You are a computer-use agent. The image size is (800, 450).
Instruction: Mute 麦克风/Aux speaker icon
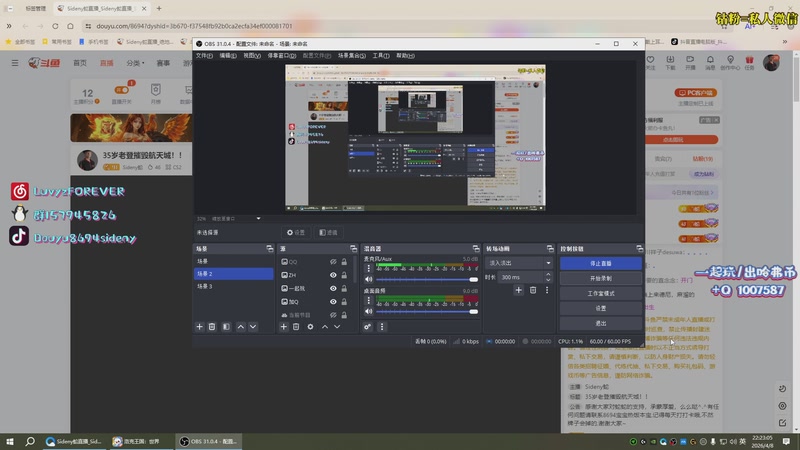point(368,280)
